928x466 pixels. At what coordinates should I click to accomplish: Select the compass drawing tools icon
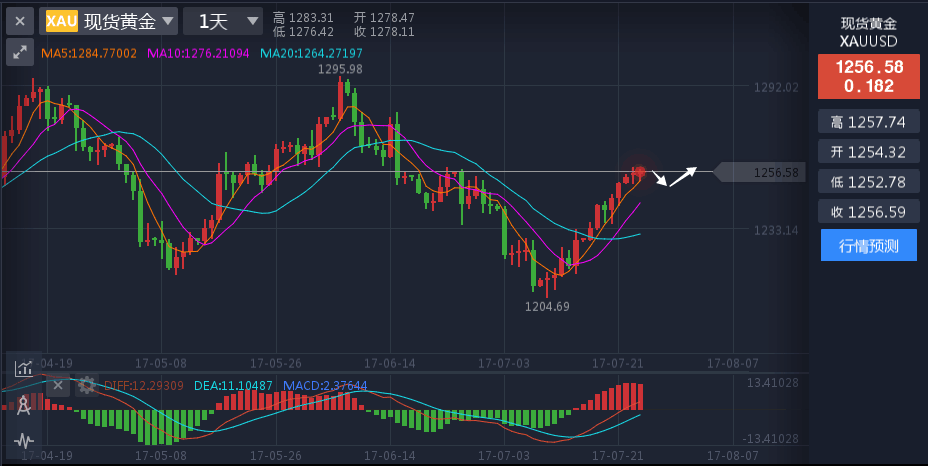[23, 404]
